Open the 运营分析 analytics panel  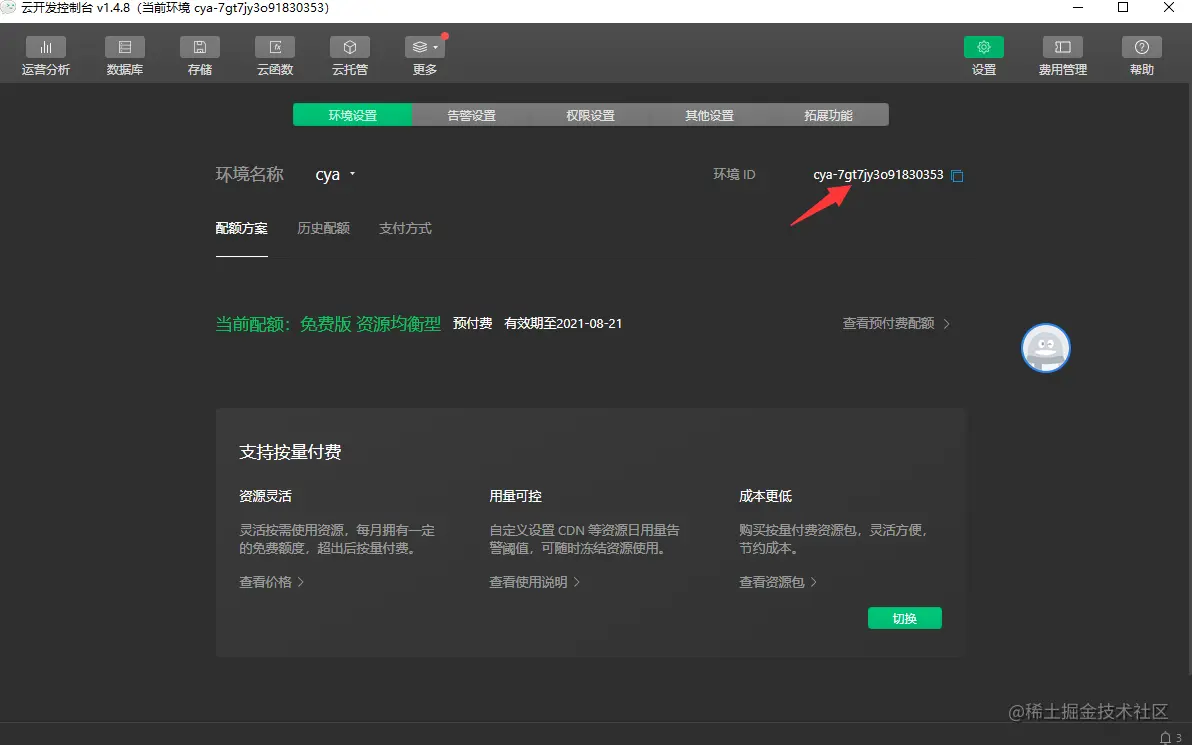46,55
